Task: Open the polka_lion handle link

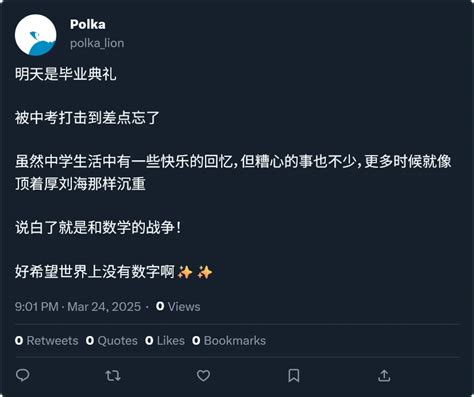Action: [97, 43]
